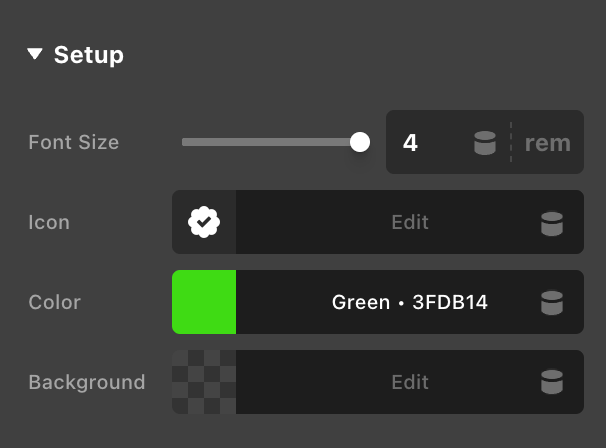Open dynamic data icon in Color row
Viewport: 606px width, 448px height.
click(551, 302)
